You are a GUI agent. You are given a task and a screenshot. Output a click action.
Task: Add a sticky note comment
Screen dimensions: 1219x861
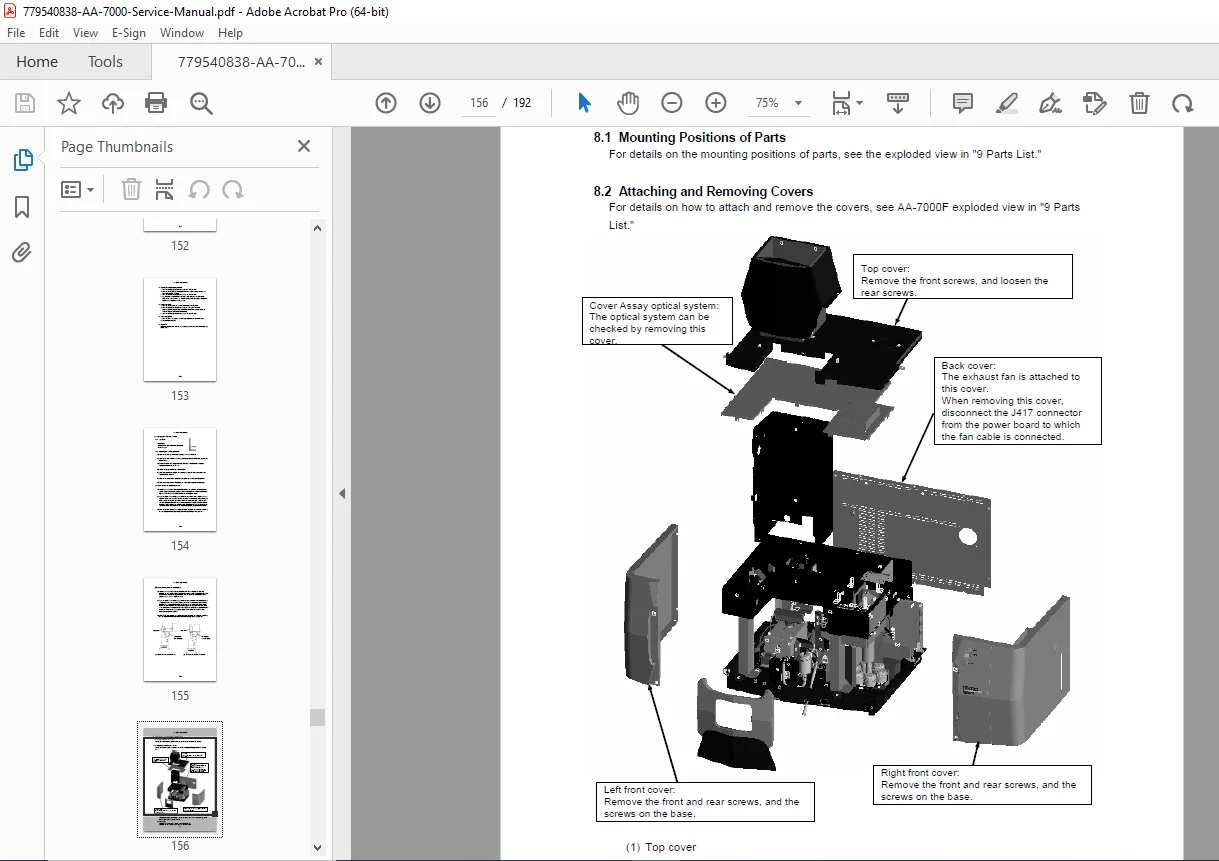(x=963, y=103)
